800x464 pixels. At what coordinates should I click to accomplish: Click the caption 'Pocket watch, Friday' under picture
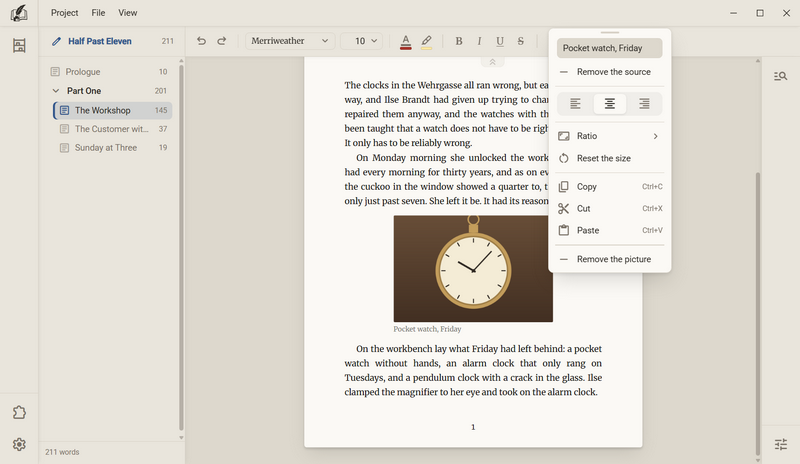tap(427, 329)
